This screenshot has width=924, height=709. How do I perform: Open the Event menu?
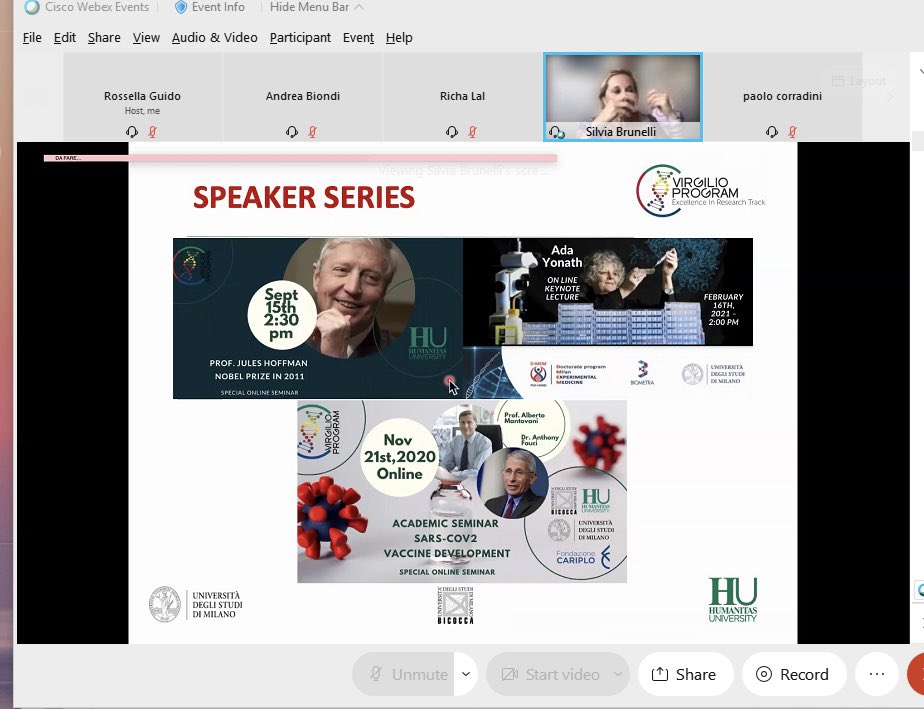coord(358,38)
